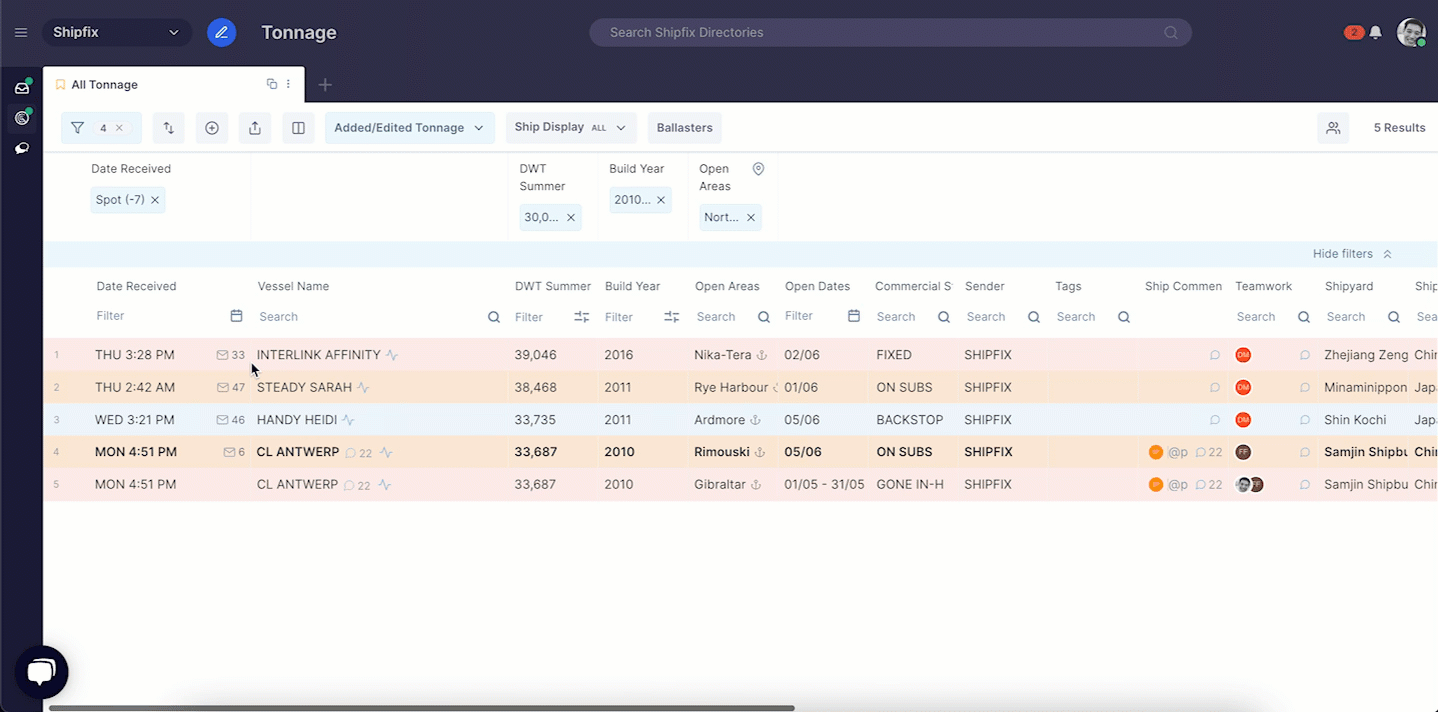
Task: Open the INTERLINK AFFINITY vessel row
Action: tap(318, 355)
